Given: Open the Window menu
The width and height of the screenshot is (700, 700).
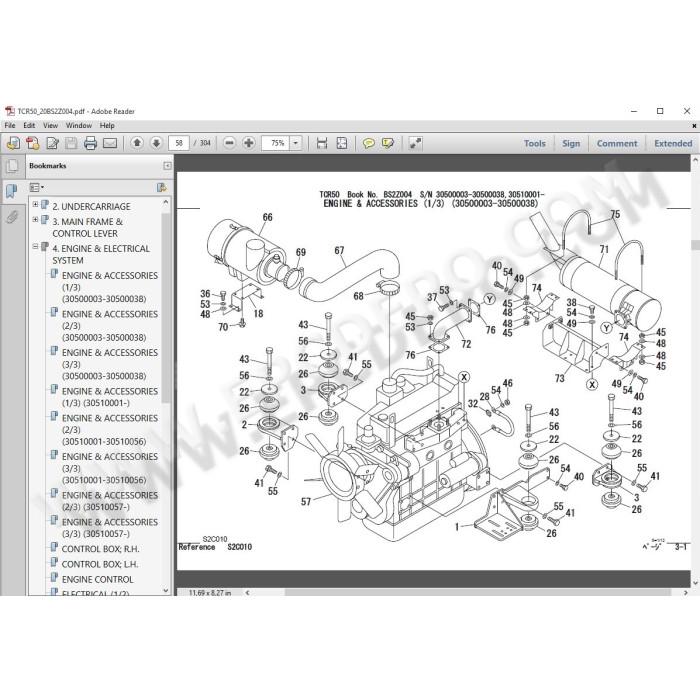Looking at the screenshot, I should [x=79, y=125].
